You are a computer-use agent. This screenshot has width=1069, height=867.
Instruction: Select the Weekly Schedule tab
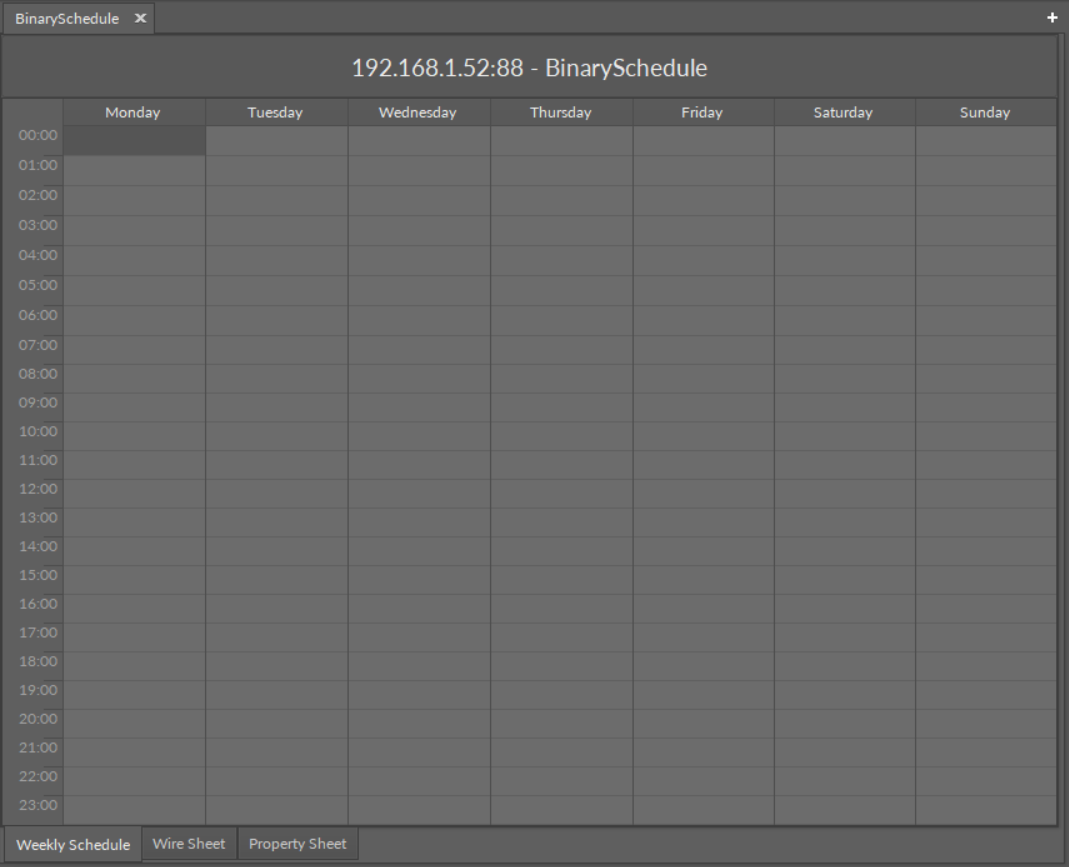73,845
